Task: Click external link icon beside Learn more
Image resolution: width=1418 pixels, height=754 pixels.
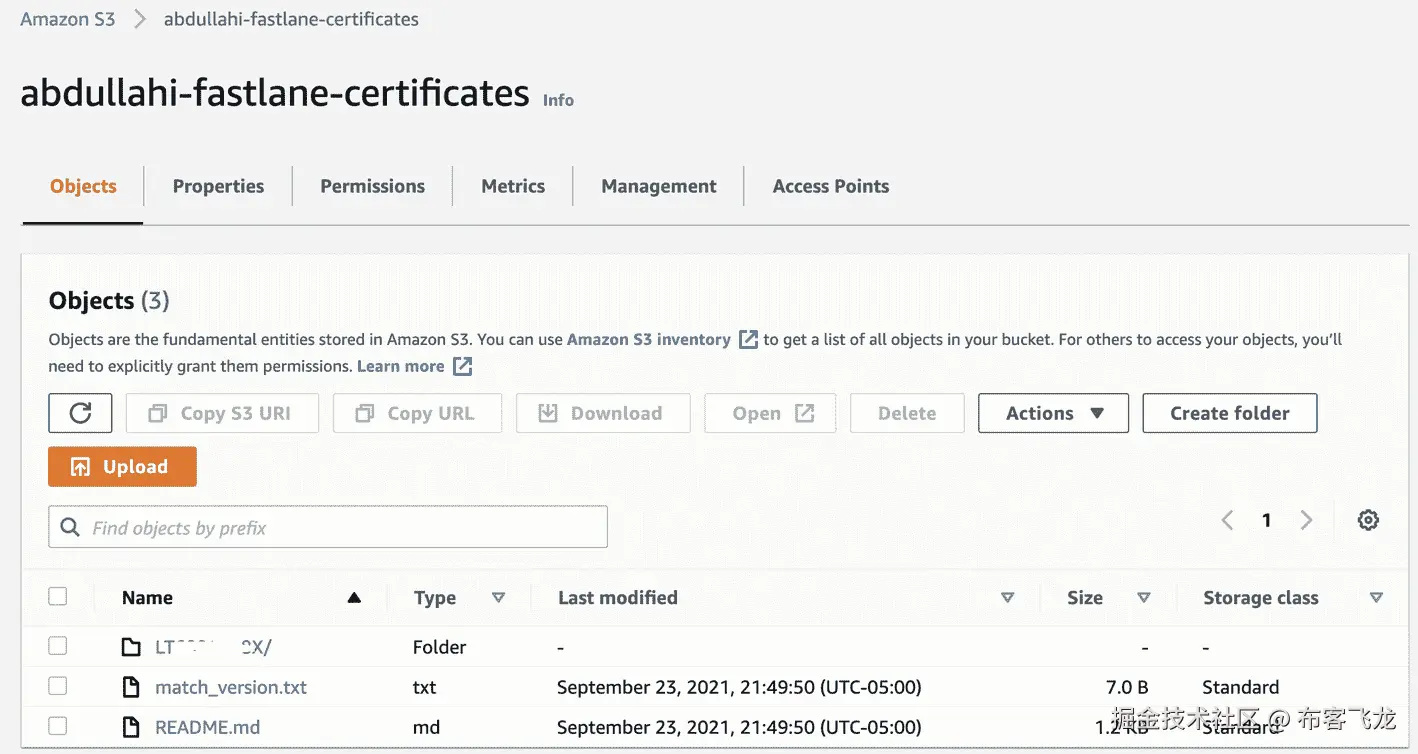Action: pyautogui.click(x=462, y=366)
